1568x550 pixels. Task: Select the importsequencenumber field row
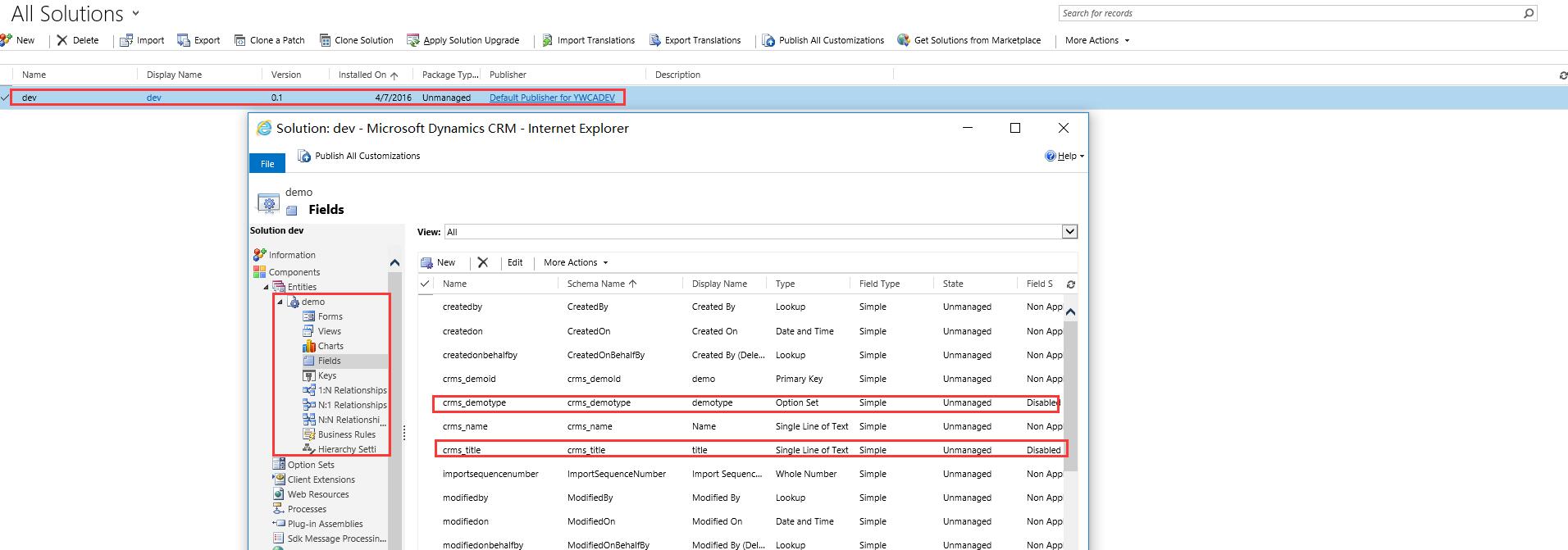[741, 474]
